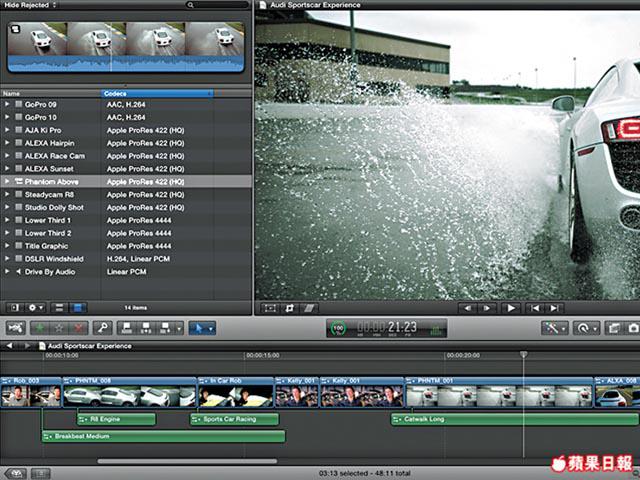
Task: Click the browser search field
Action: (217, 5)
